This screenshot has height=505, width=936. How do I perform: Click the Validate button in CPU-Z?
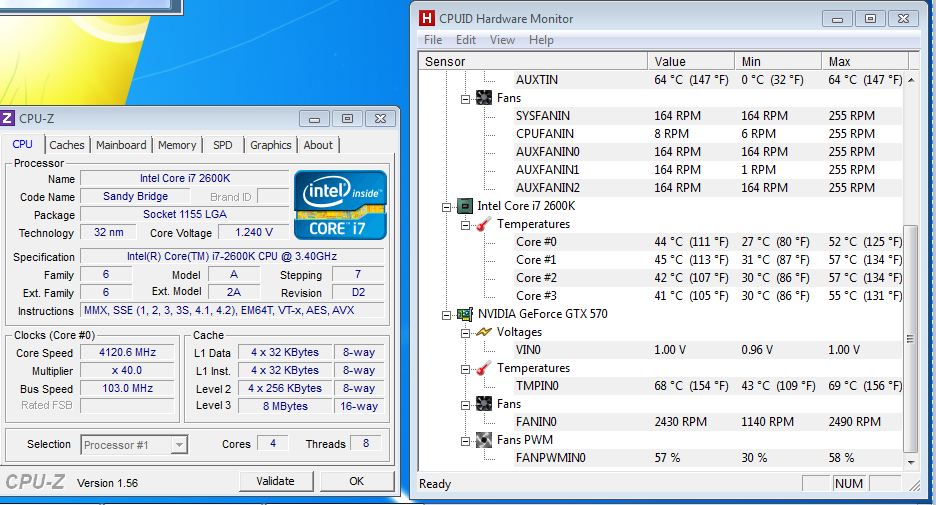tap(276, 481)
